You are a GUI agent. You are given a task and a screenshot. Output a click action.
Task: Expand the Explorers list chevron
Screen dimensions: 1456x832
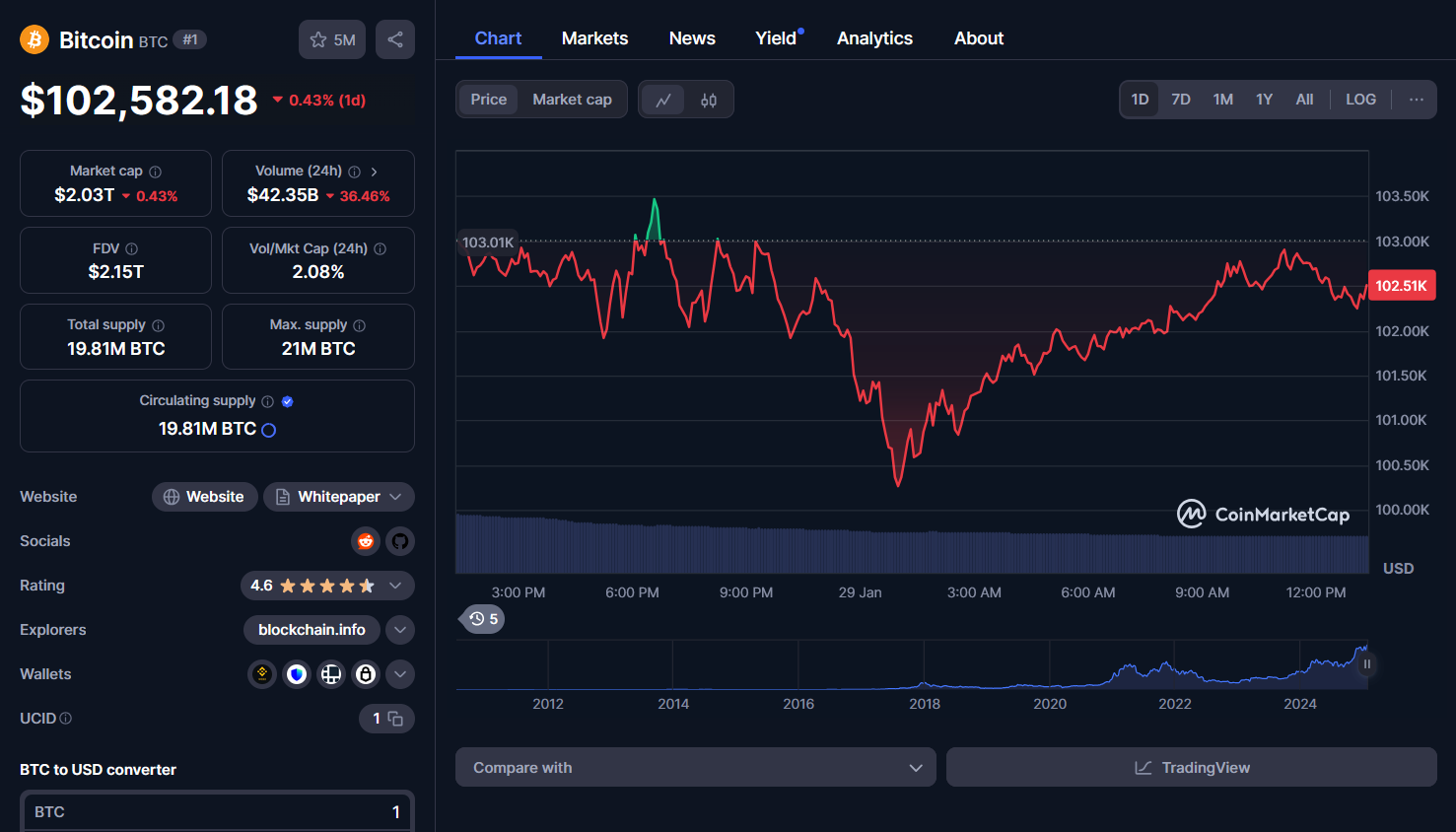(x=399, y=630)
